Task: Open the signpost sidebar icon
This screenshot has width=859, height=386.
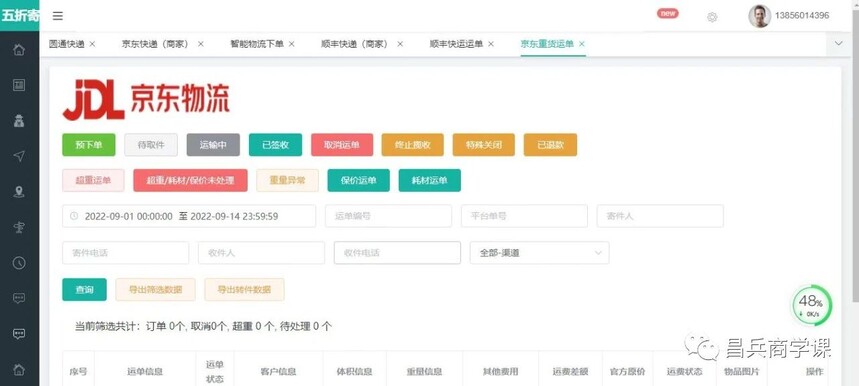Action: pos(19,227)
